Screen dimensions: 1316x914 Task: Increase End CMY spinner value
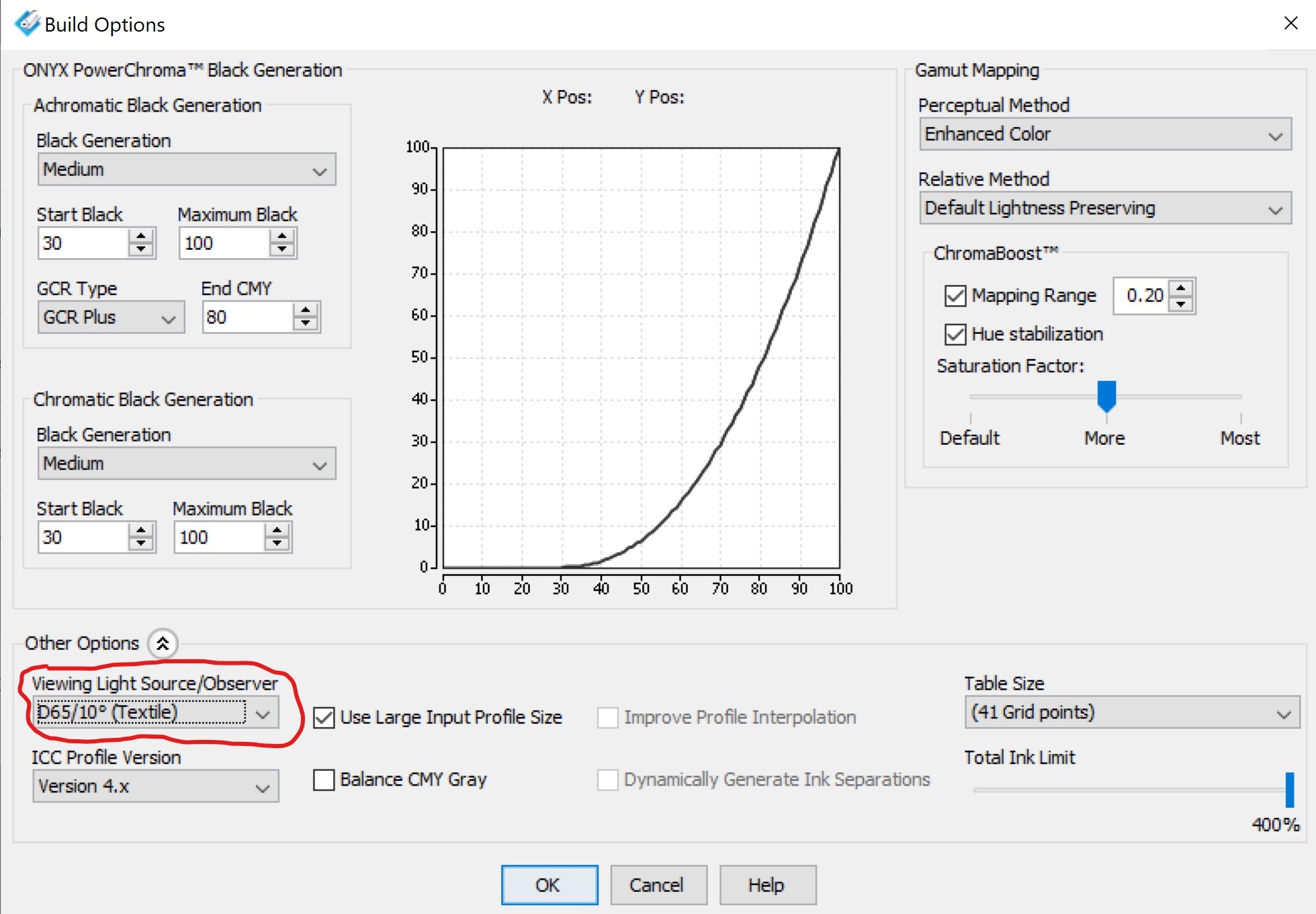point(306,310)
